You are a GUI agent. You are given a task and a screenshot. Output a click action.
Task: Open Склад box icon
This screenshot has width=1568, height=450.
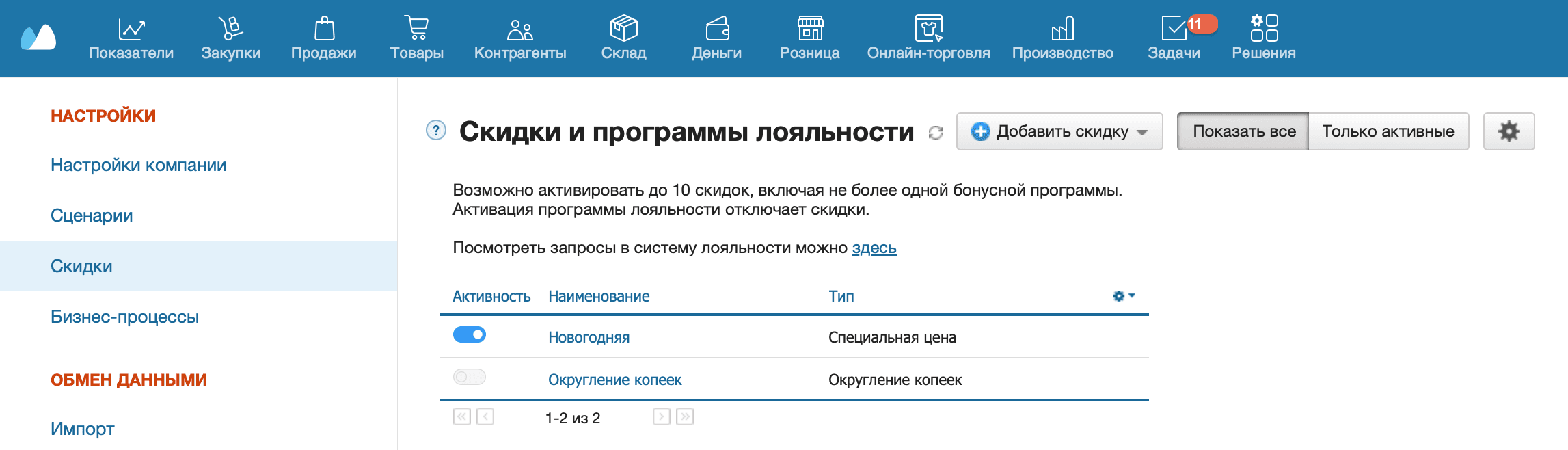pos(623,28)
